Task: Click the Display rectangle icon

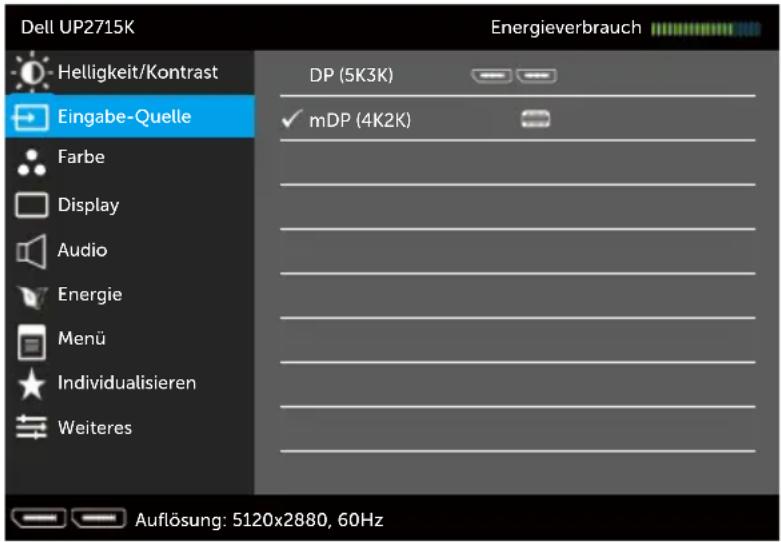Action: [x=31, y=205]
